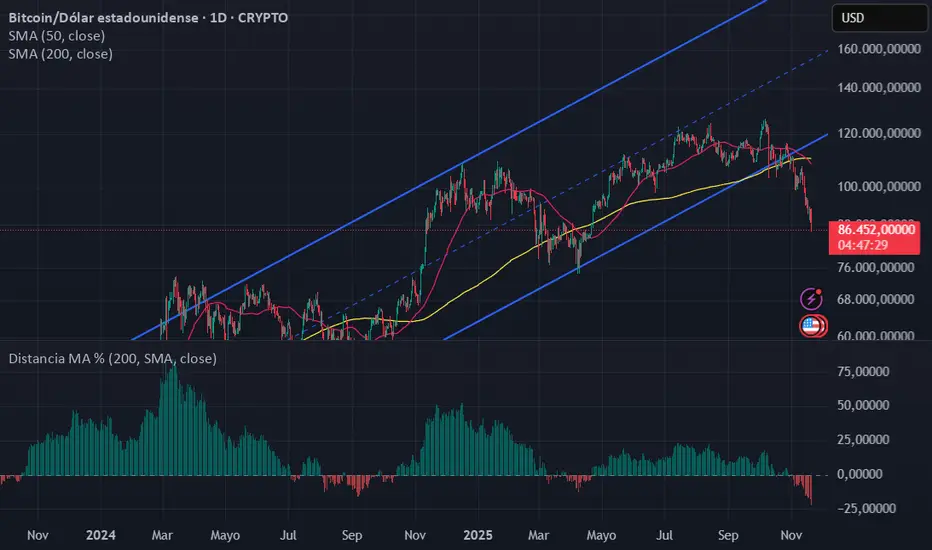The height and width of the screenshot is (550, 932).
Task: Click the 76.000,00000 price axis label
Action: point(875,268)
